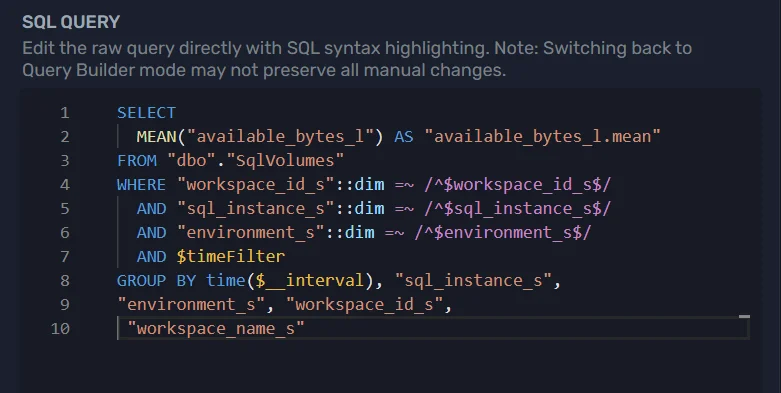This screenshot has height=393, width=781.
Task: Click line number 10 in the gutter
Action: click(x=60, y=328)
